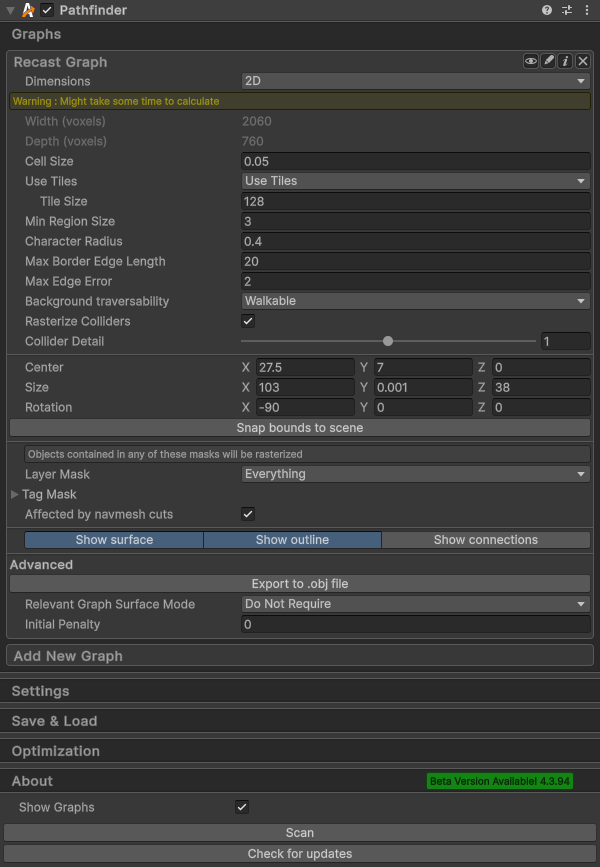This screenshot has height=867, width=600.
Task: Open Background traversability dropdown
Action: 415,301
